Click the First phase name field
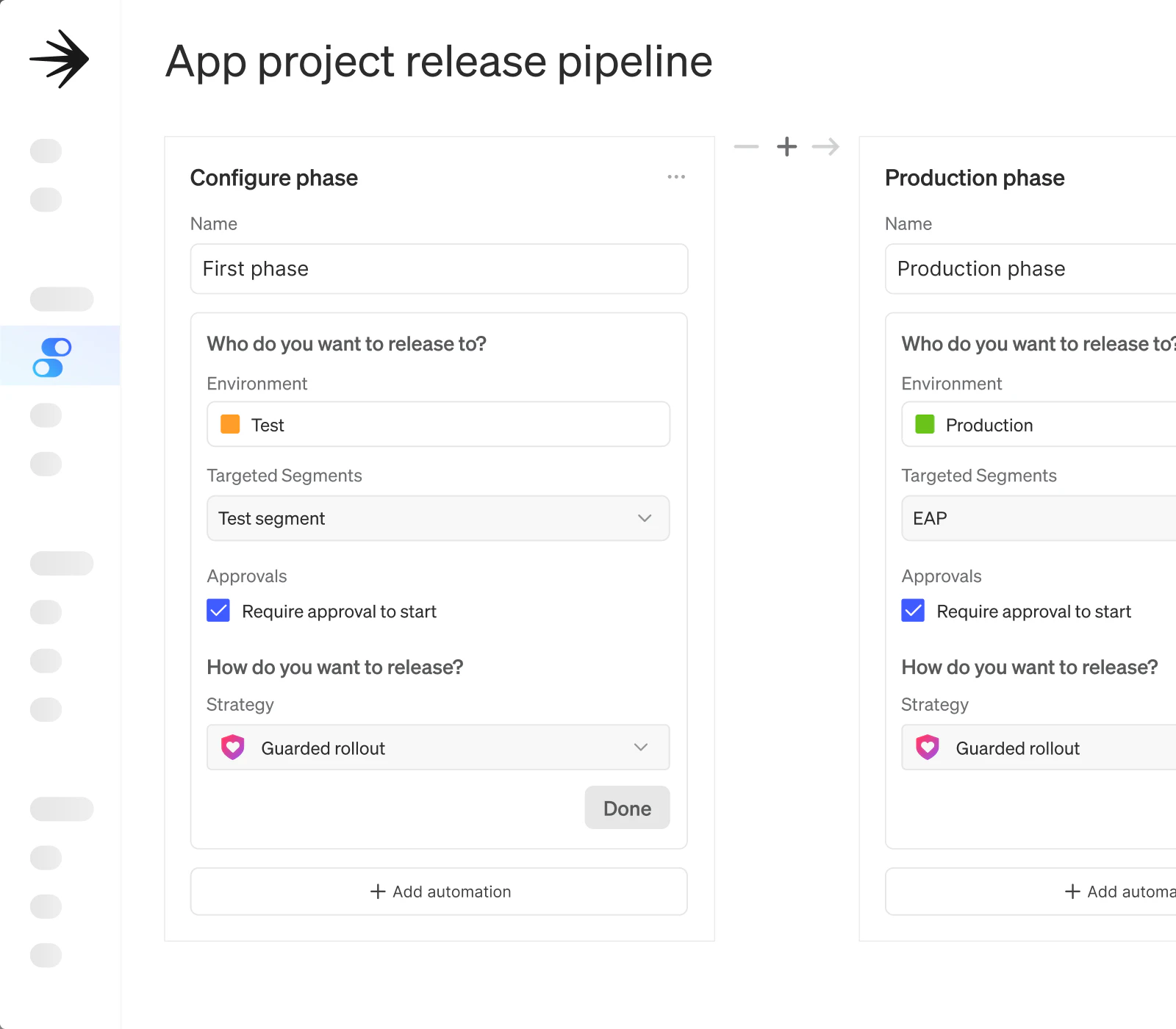This screenshot has height=1029, width=1176. tap(440, 269)
